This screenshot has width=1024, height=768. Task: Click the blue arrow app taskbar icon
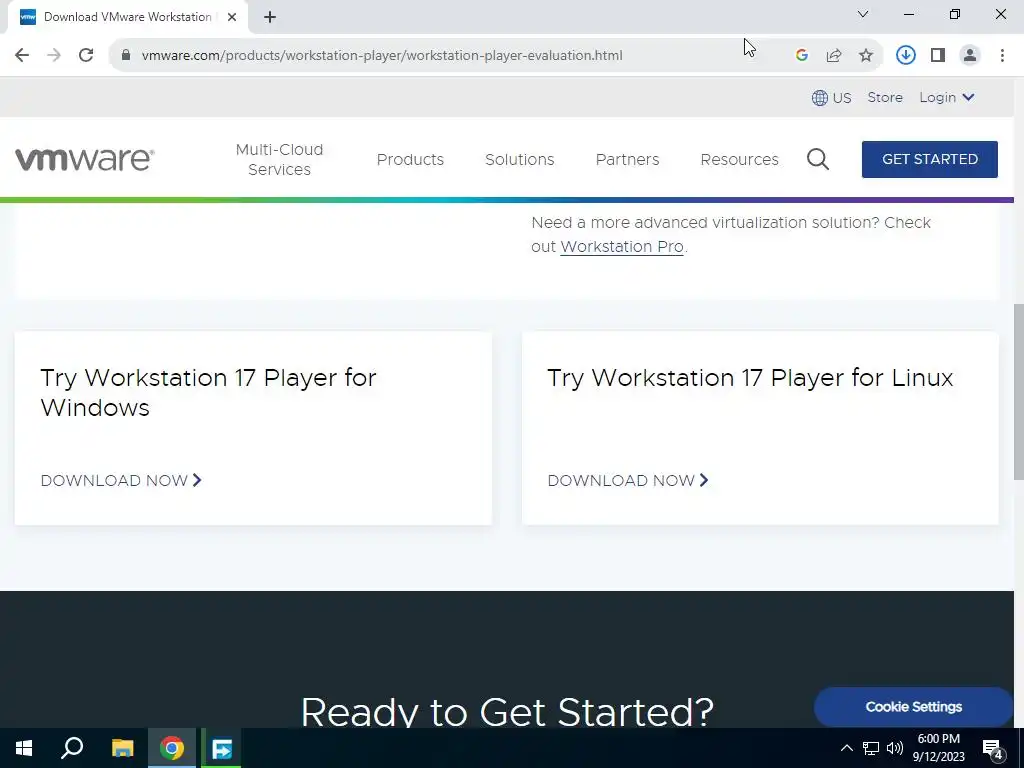[x=221, y=748]
